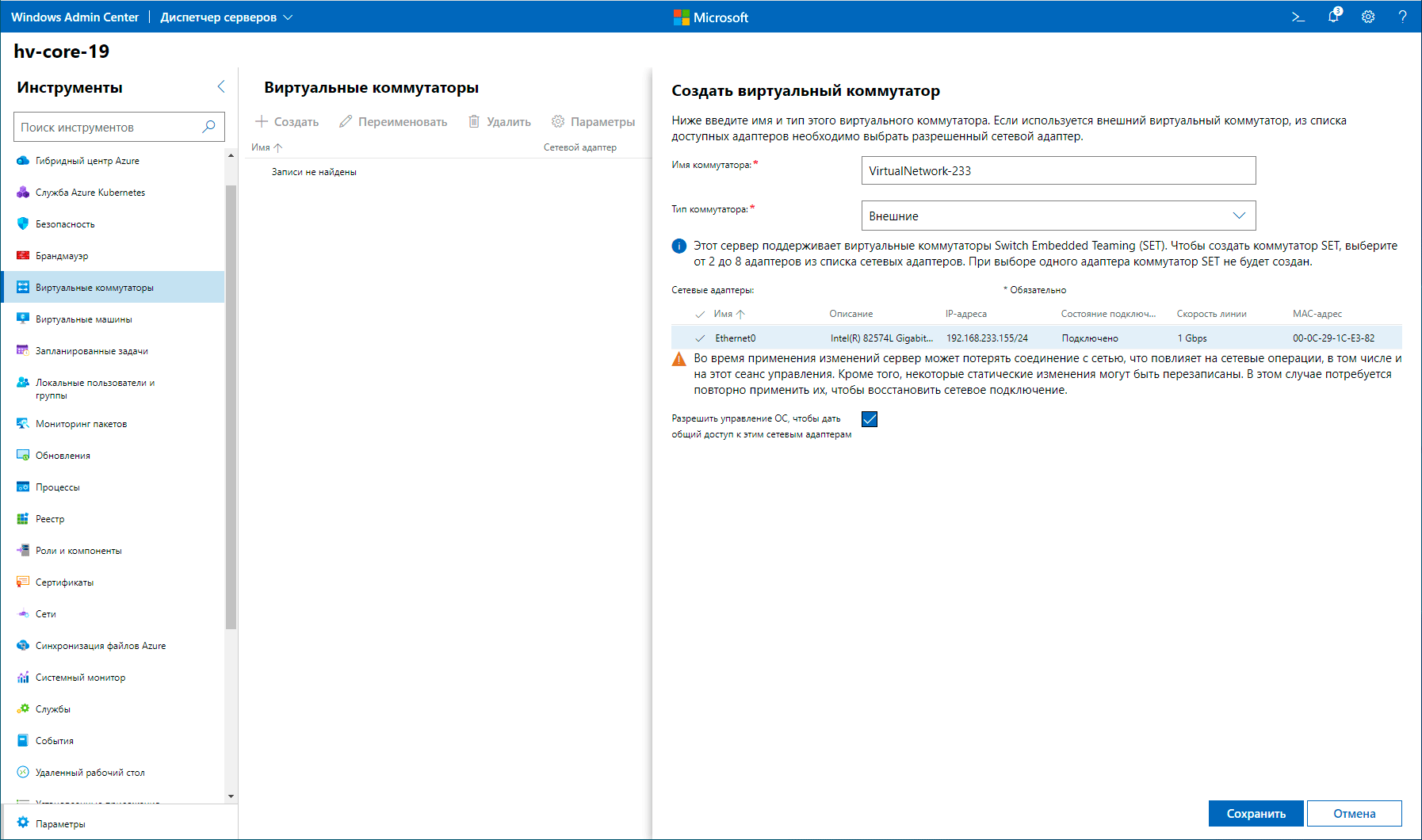Click the switch name input field
Image resolution: width=1422 pixels, height=840 pixels.
[1058, 170]
